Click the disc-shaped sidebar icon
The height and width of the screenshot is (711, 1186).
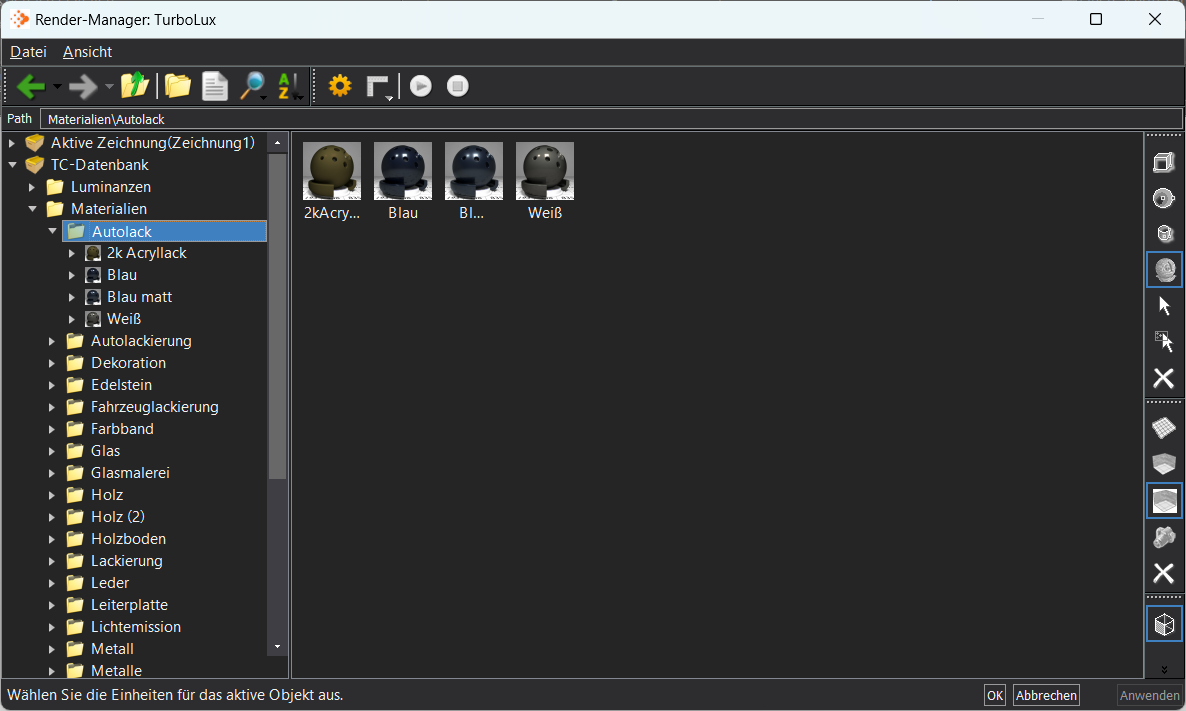(x=1164, y=198)
